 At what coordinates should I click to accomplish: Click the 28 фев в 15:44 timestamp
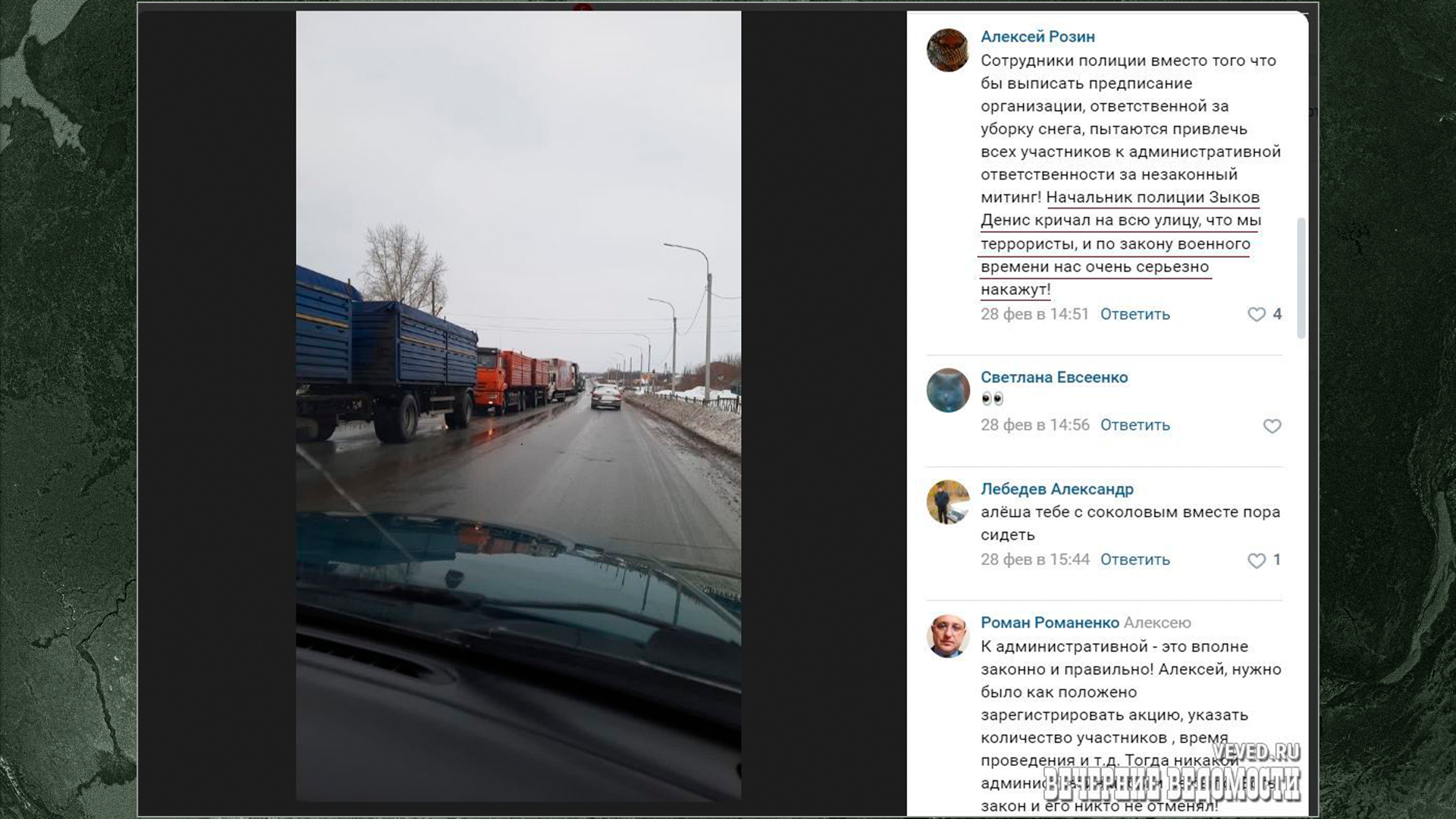pyautogui.click(x=1034, y=560)
